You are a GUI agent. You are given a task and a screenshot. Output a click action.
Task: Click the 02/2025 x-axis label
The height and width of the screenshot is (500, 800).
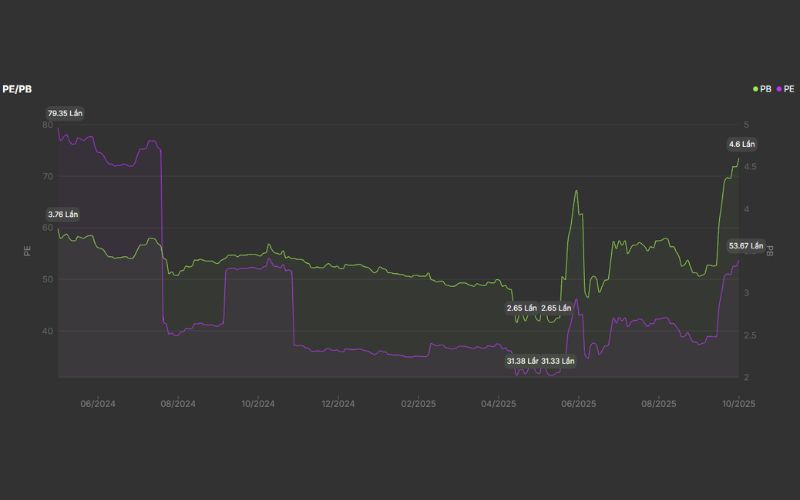click(x=418, y=404)
